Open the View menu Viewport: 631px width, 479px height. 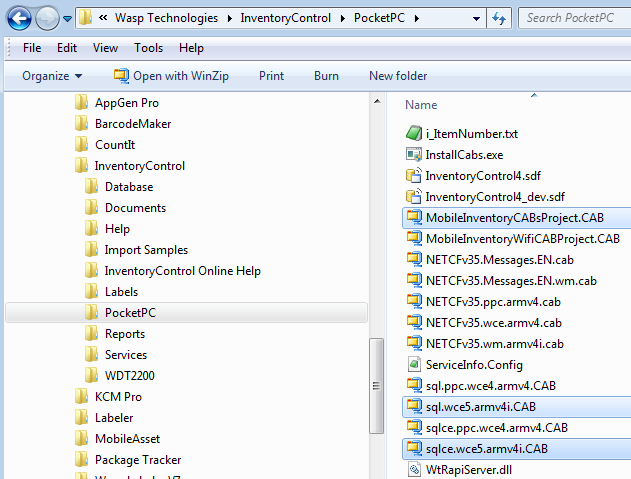(105, 48)
